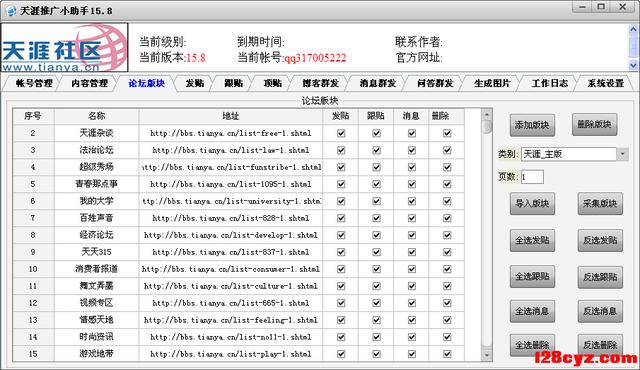The image size is (640, 370).
Task: Open the 生成图片 tab
Action: pos(492,83)
